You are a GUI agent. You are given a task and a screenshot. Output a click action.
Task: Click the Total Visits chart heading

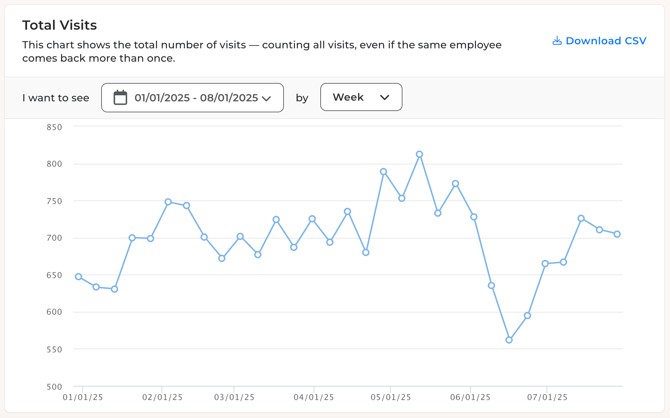(59, 25)
